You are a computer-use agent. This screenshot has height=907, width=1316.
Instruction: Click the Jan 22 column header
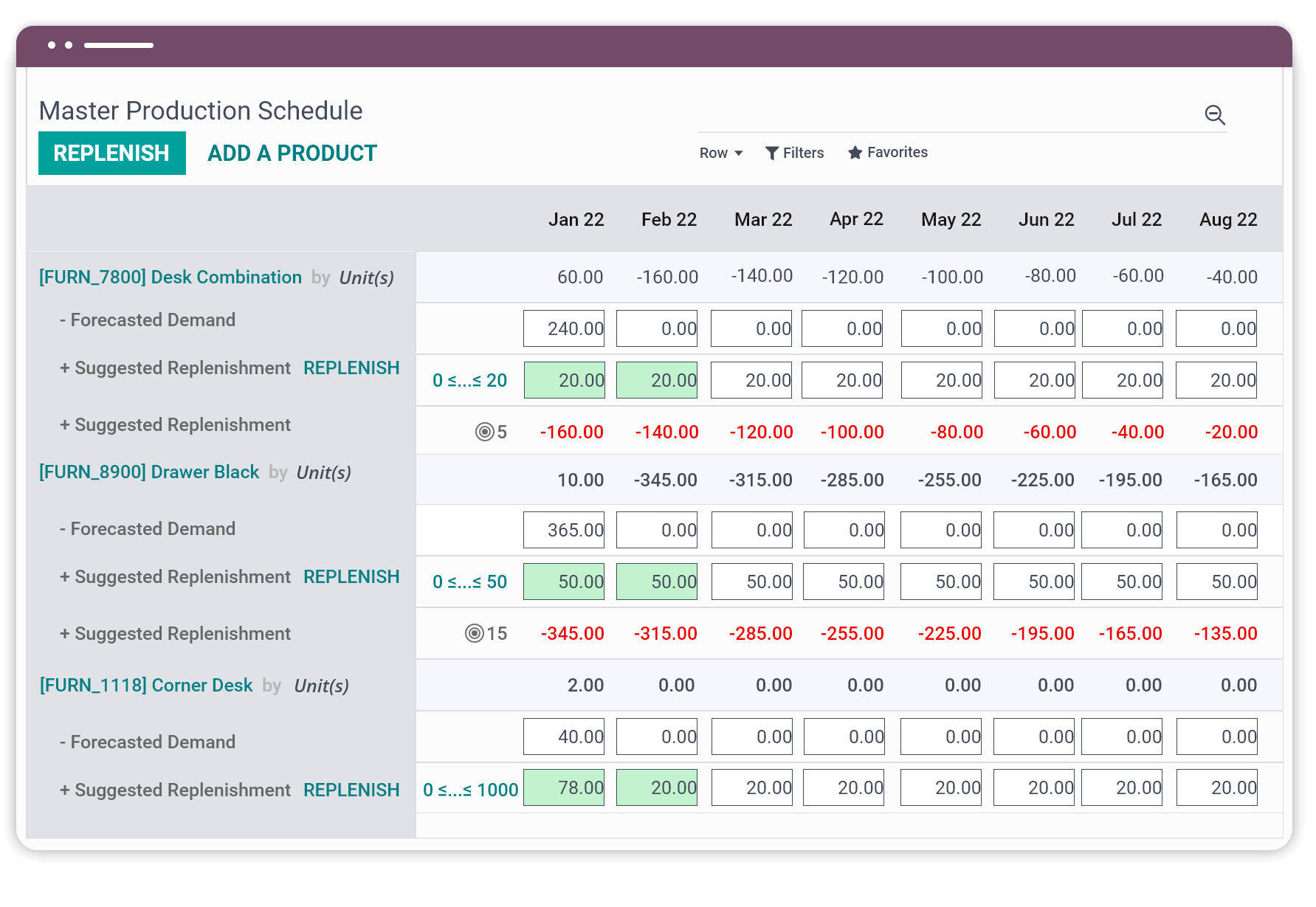[576, 219]
